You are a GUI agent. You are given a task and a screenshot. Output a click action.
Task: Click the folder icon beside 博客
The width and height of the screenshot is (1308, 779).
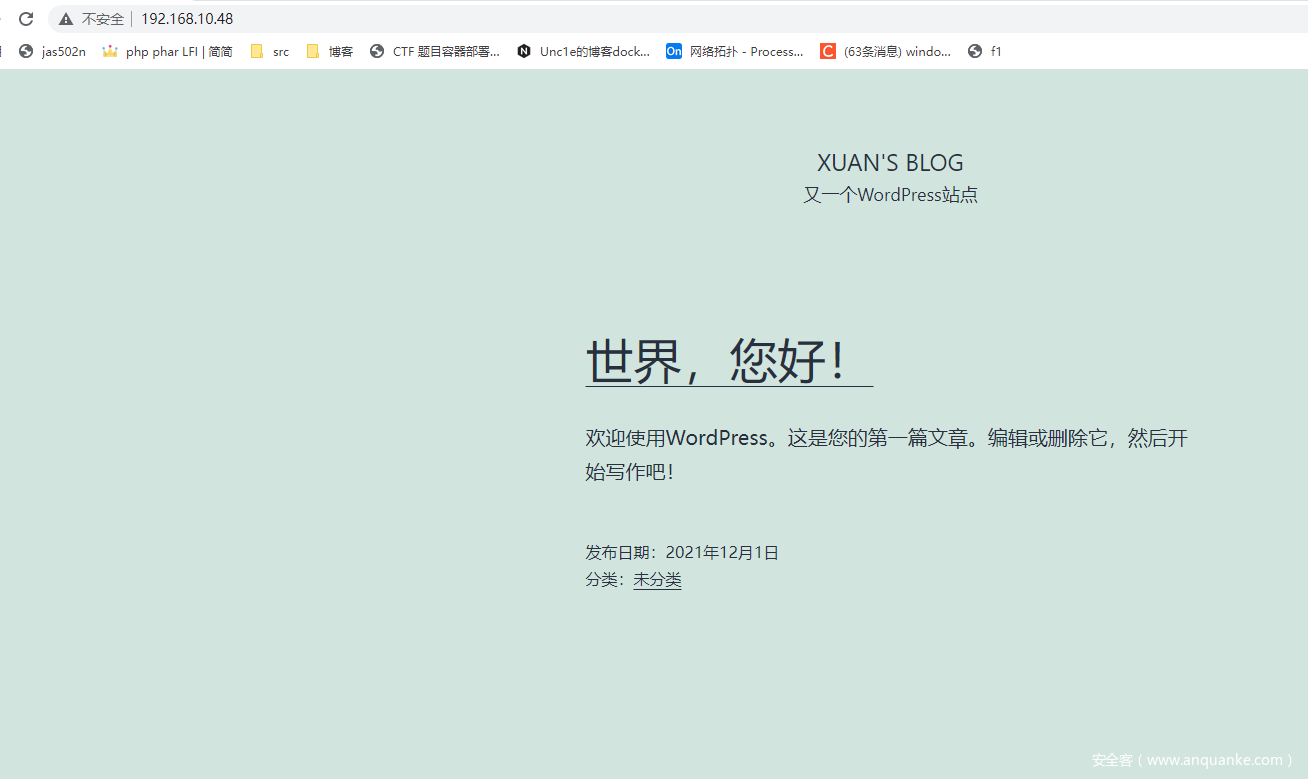(313, 51)
